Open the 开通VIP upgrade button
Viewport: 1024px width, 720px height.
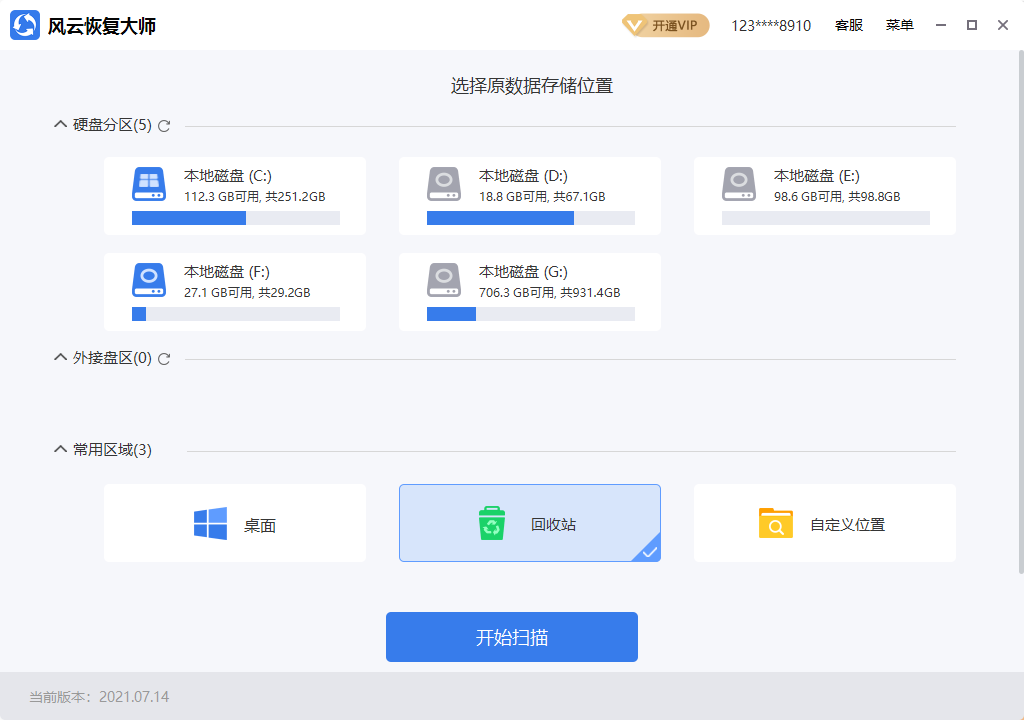(665, 25)
